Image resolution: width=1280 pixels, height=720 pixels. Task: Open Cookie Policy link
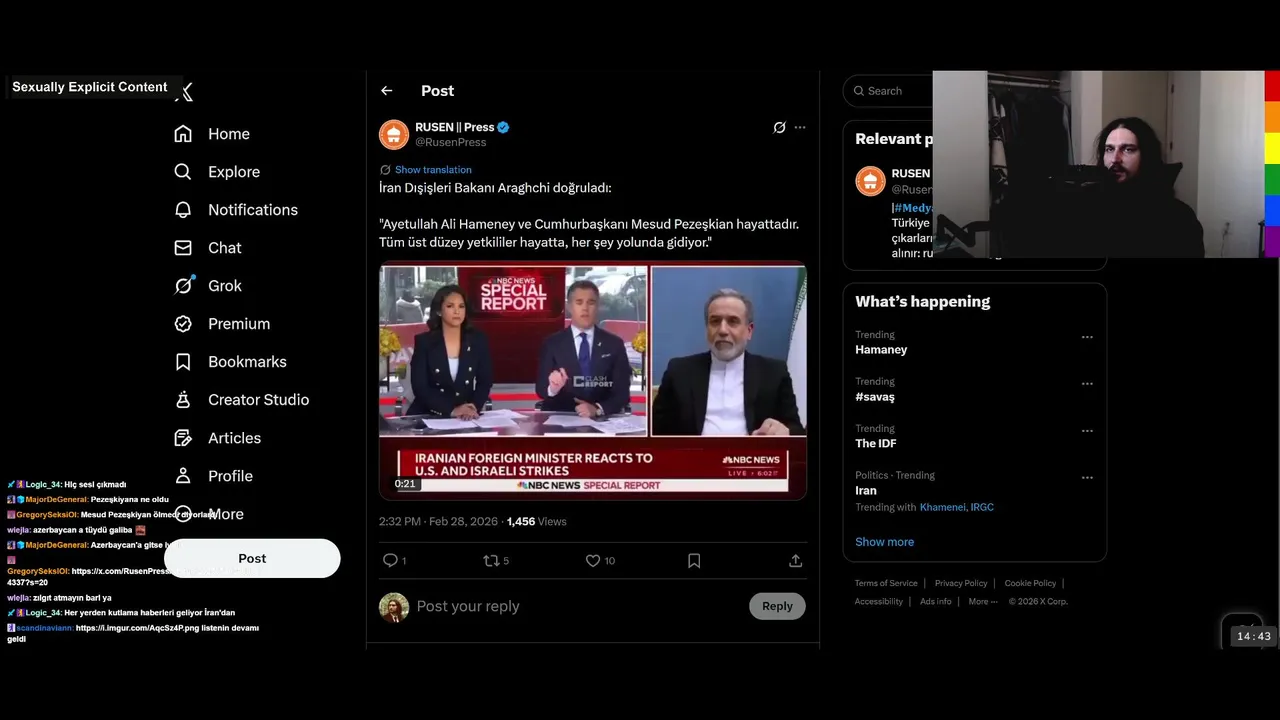(1030, 583)
